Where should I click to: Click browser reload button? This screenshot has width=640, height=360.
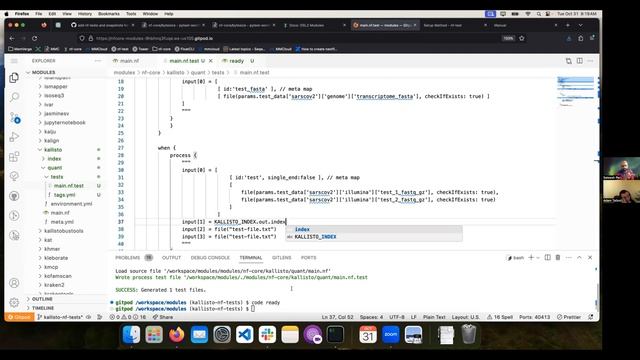[x=35, y=38]
